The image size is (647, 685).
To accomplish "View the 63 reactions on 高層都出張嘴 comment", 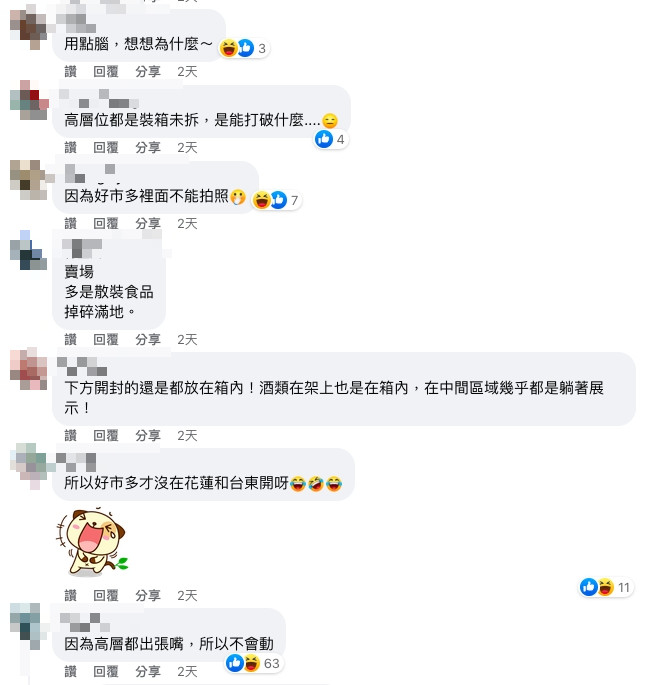I will (x=253, y=663).
